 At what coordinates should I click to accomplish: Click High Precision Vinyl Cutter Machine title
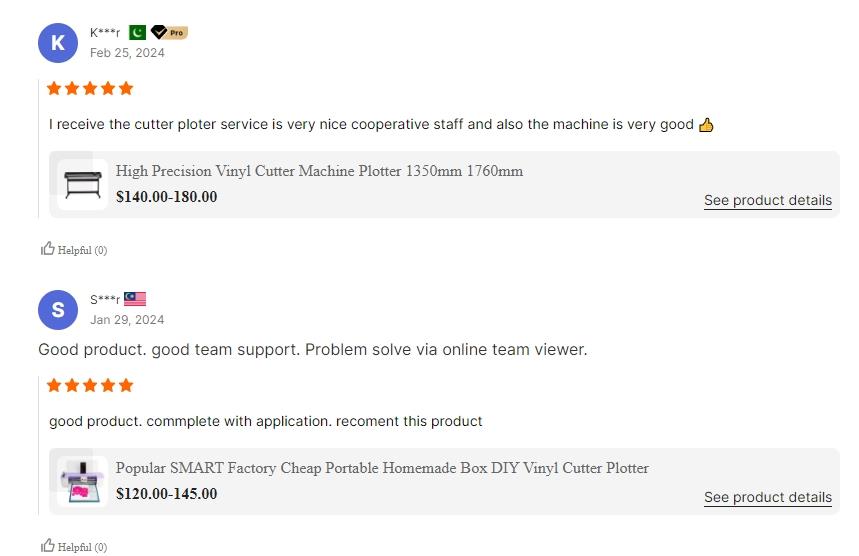point(319,171)
